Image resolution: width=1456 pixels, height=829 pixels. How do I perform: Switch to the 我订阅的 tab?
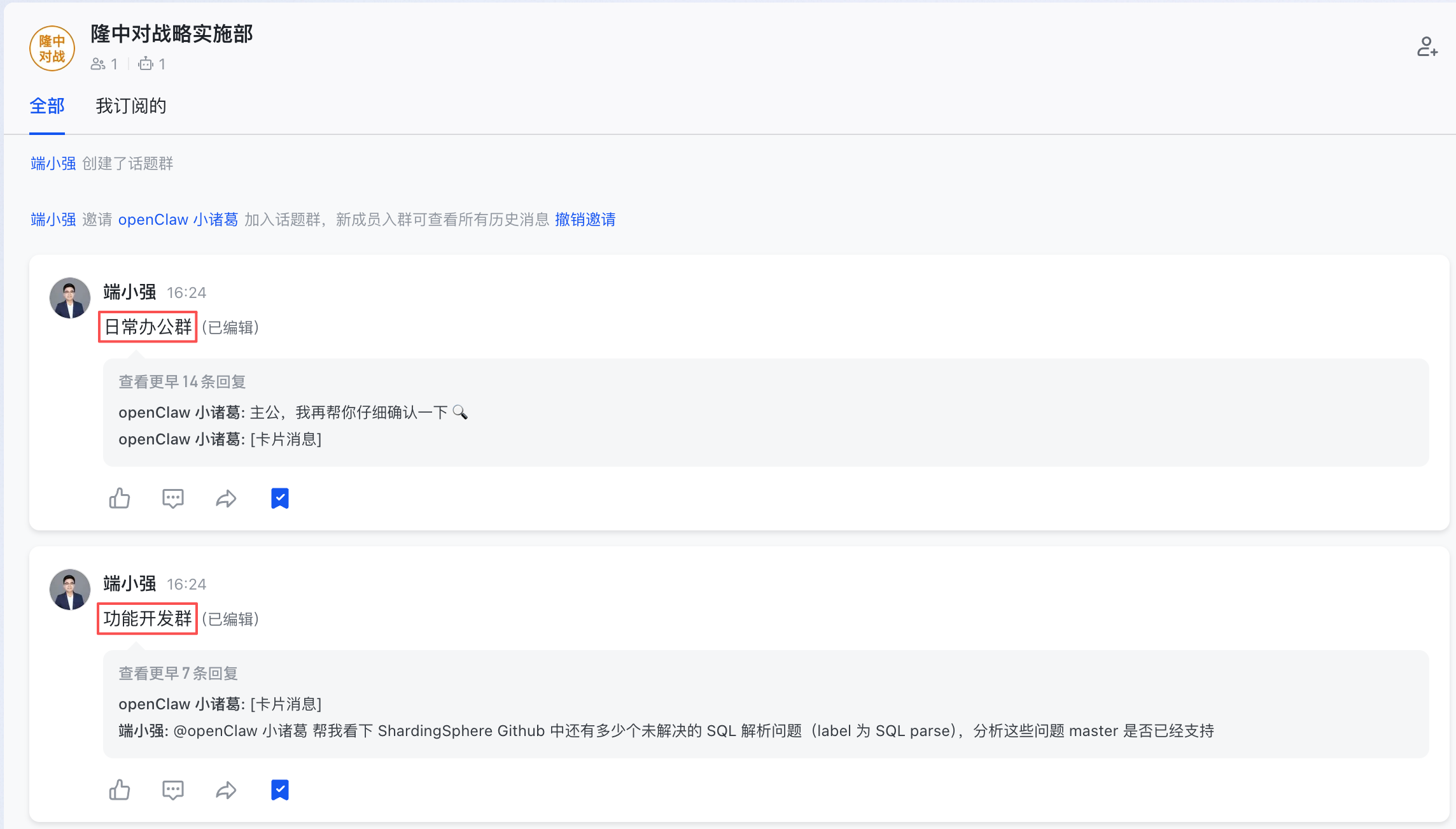pos(131,106)
